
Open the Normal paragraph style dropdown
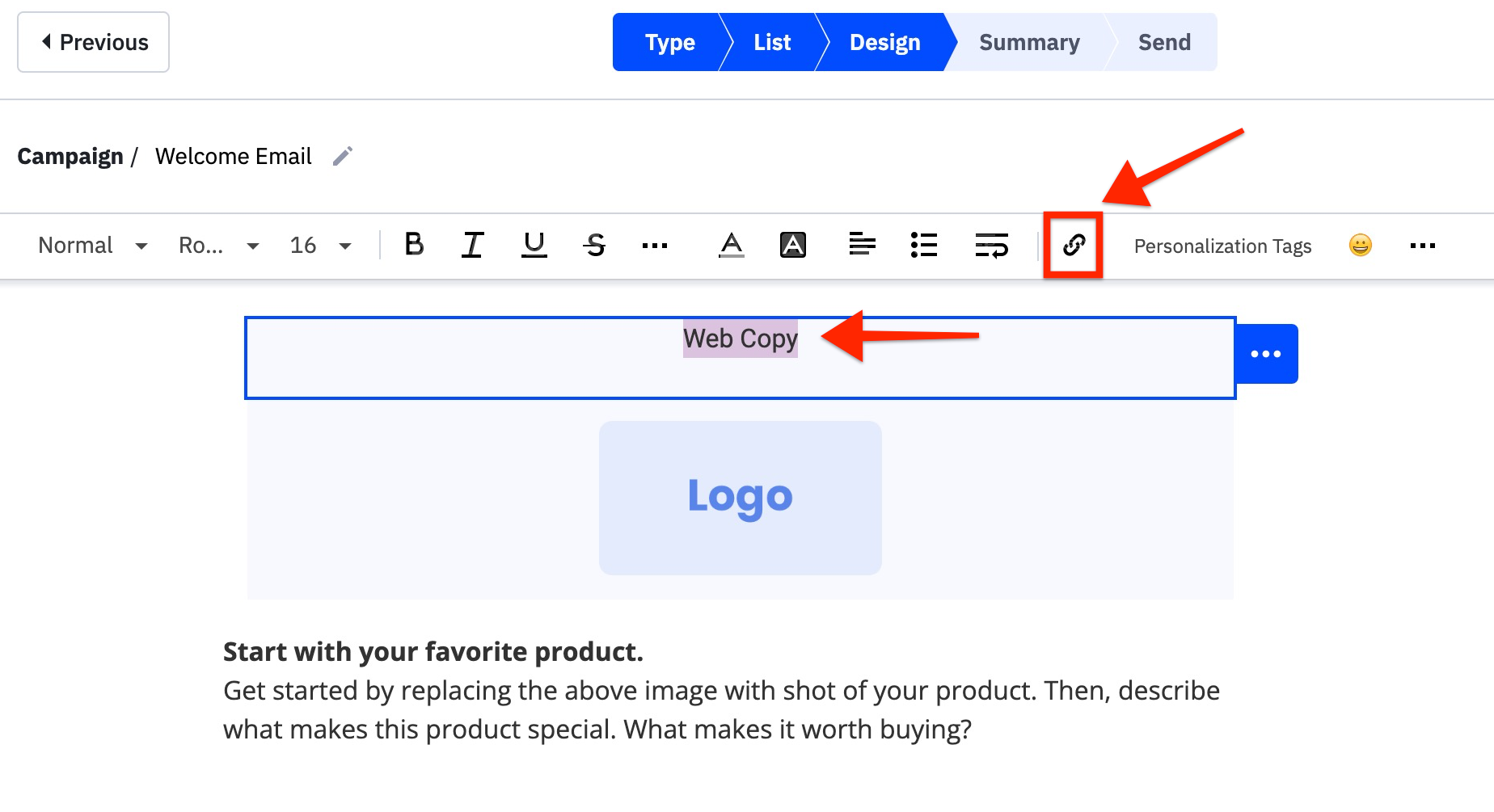pos(91,246)
